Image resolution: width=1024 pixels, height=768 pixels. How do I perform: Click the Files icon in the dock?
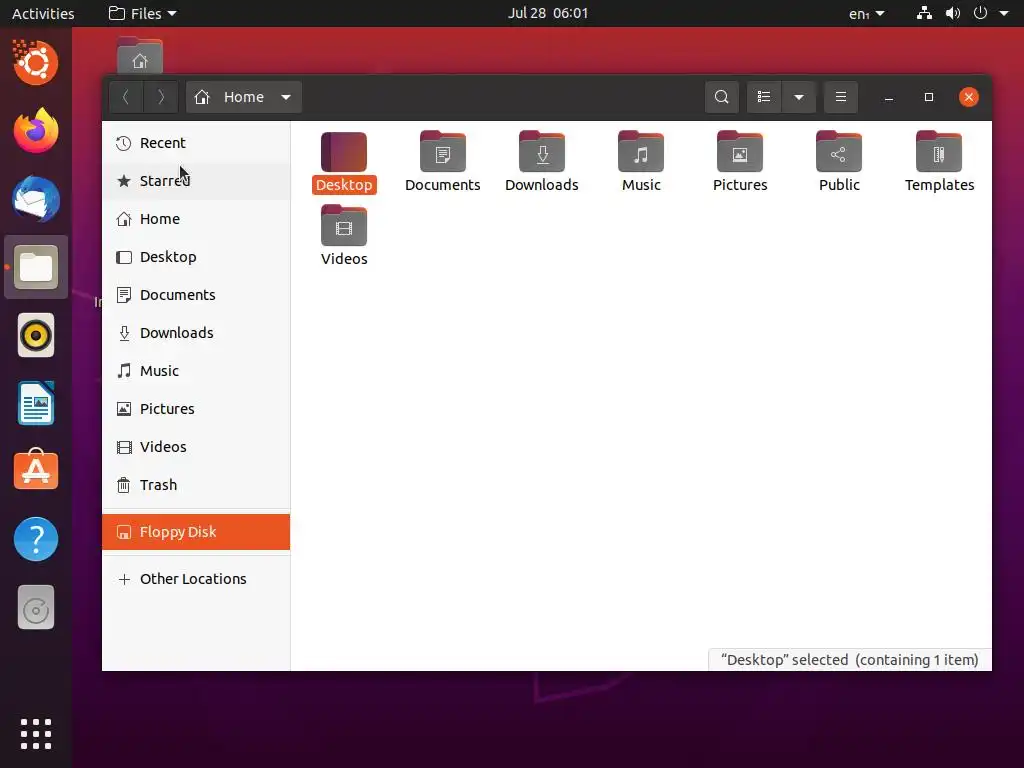(36, 267)
